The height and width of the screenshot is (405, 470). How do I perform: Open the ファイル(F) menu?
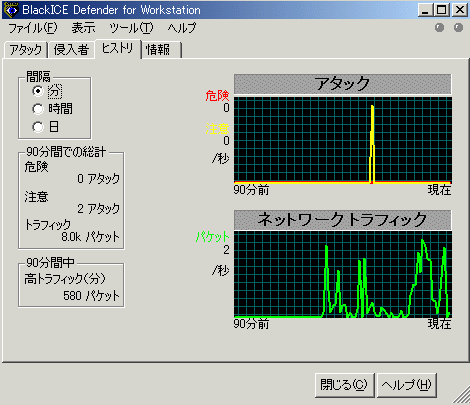tap(32, 28)
